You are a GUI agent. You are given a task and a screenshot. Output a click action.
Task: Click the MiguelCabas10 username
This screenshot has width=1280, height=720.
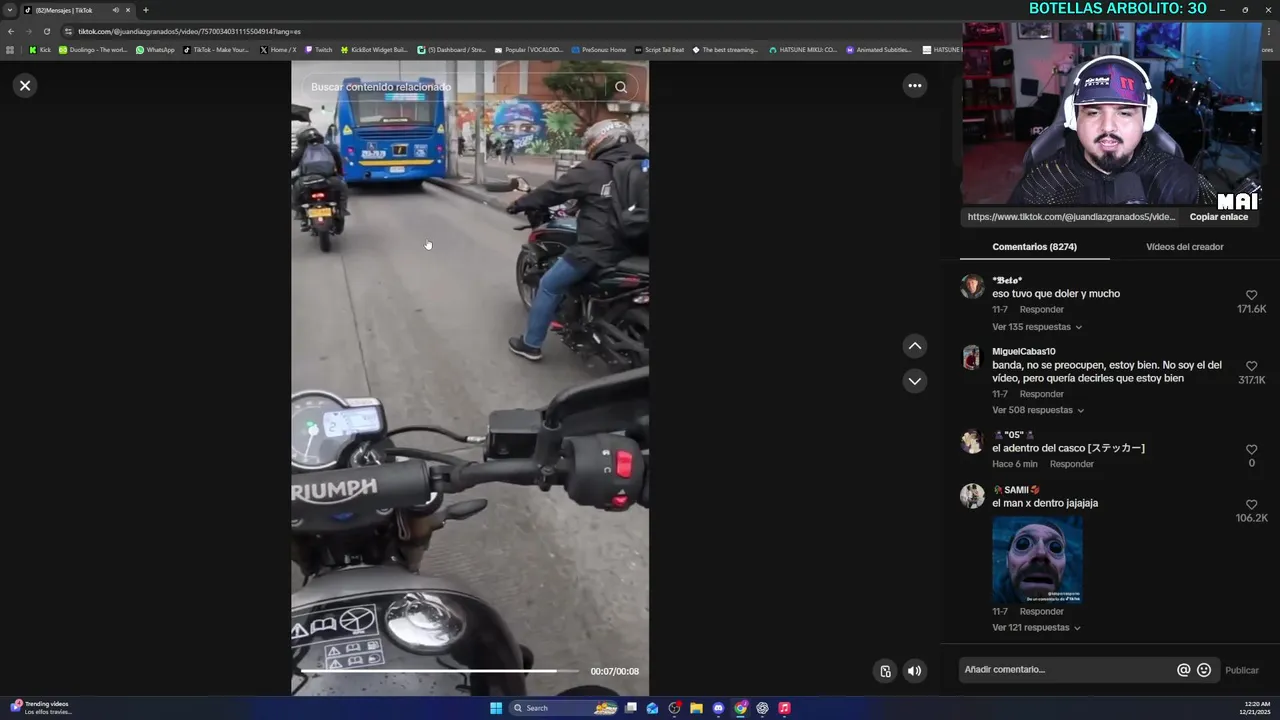(1023, 352)
